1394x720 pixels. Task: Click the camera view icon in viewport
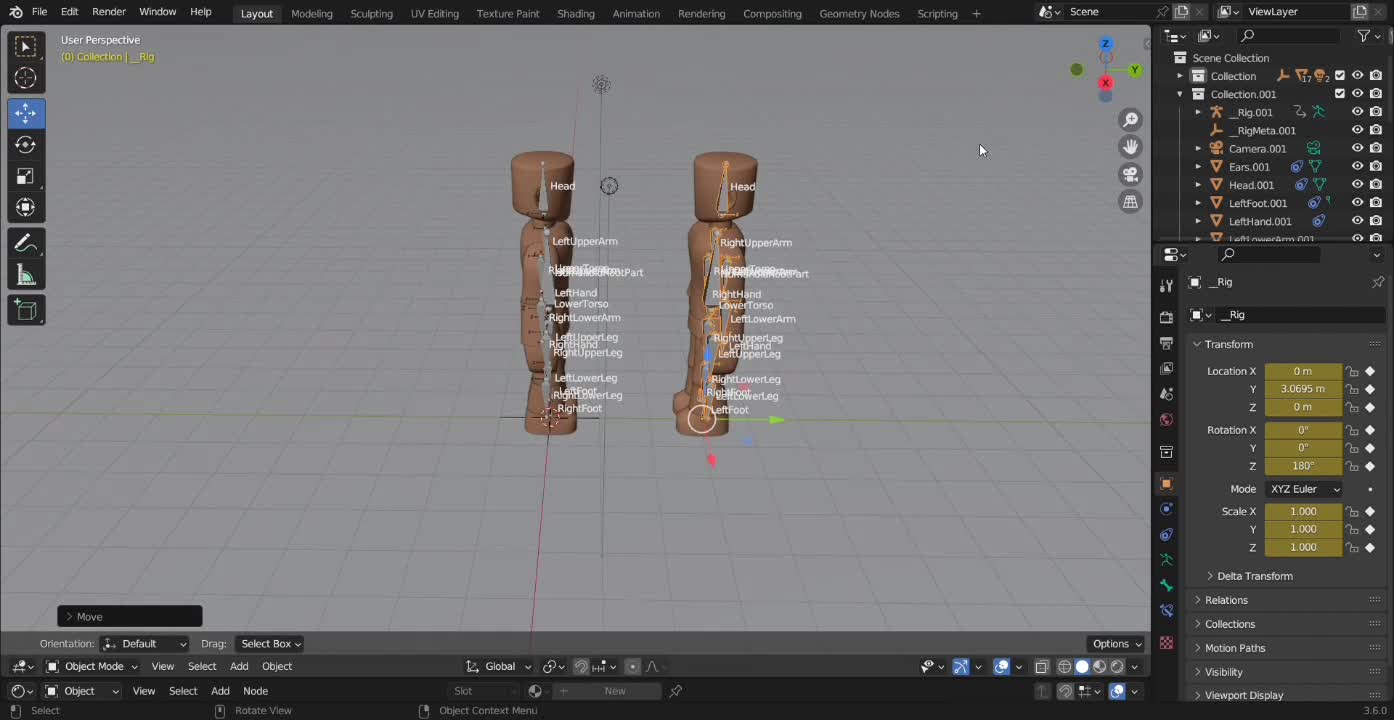tap(1131, 174)
